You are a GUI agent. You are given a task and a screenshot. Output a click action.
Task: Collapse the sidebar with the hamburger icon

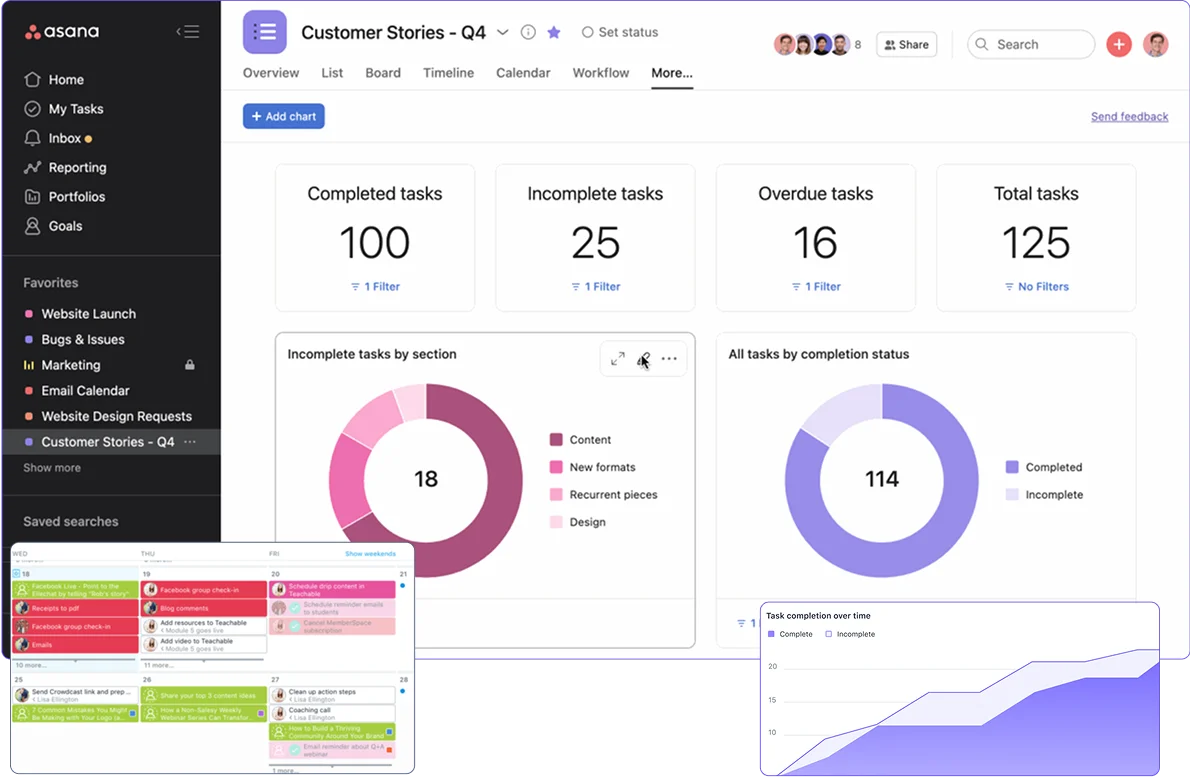(187, 32)
